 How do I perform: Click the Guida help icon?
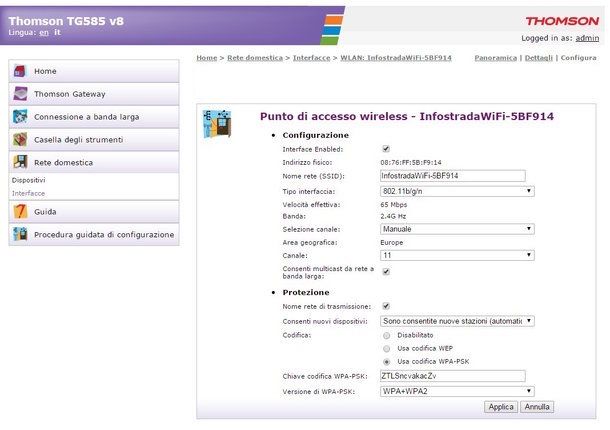[x=19, y=212]
